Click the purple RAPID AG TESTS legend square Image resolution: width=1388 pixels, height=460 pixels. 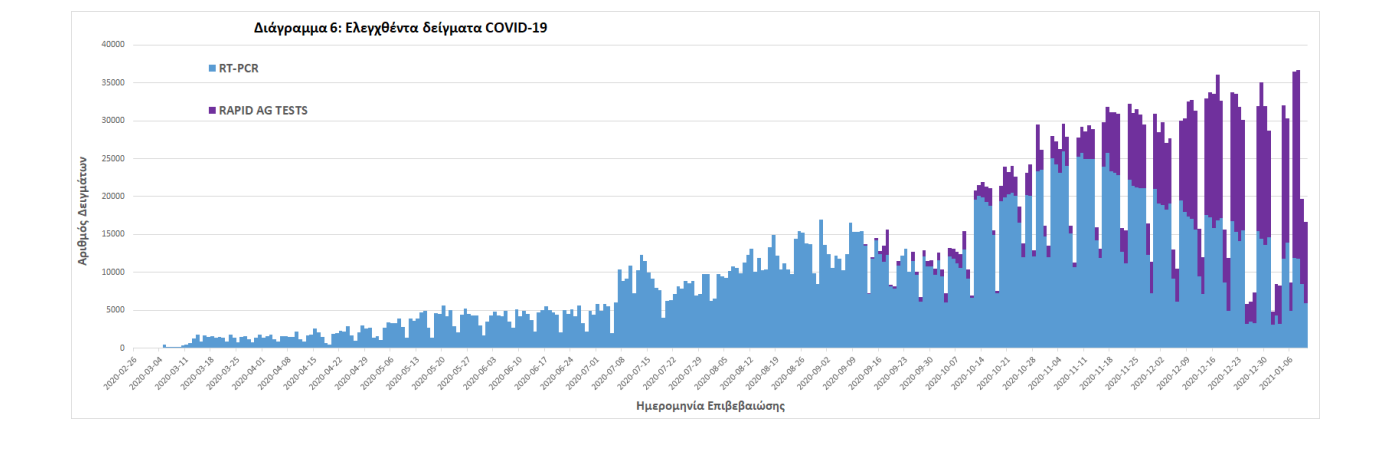point(212,111)
